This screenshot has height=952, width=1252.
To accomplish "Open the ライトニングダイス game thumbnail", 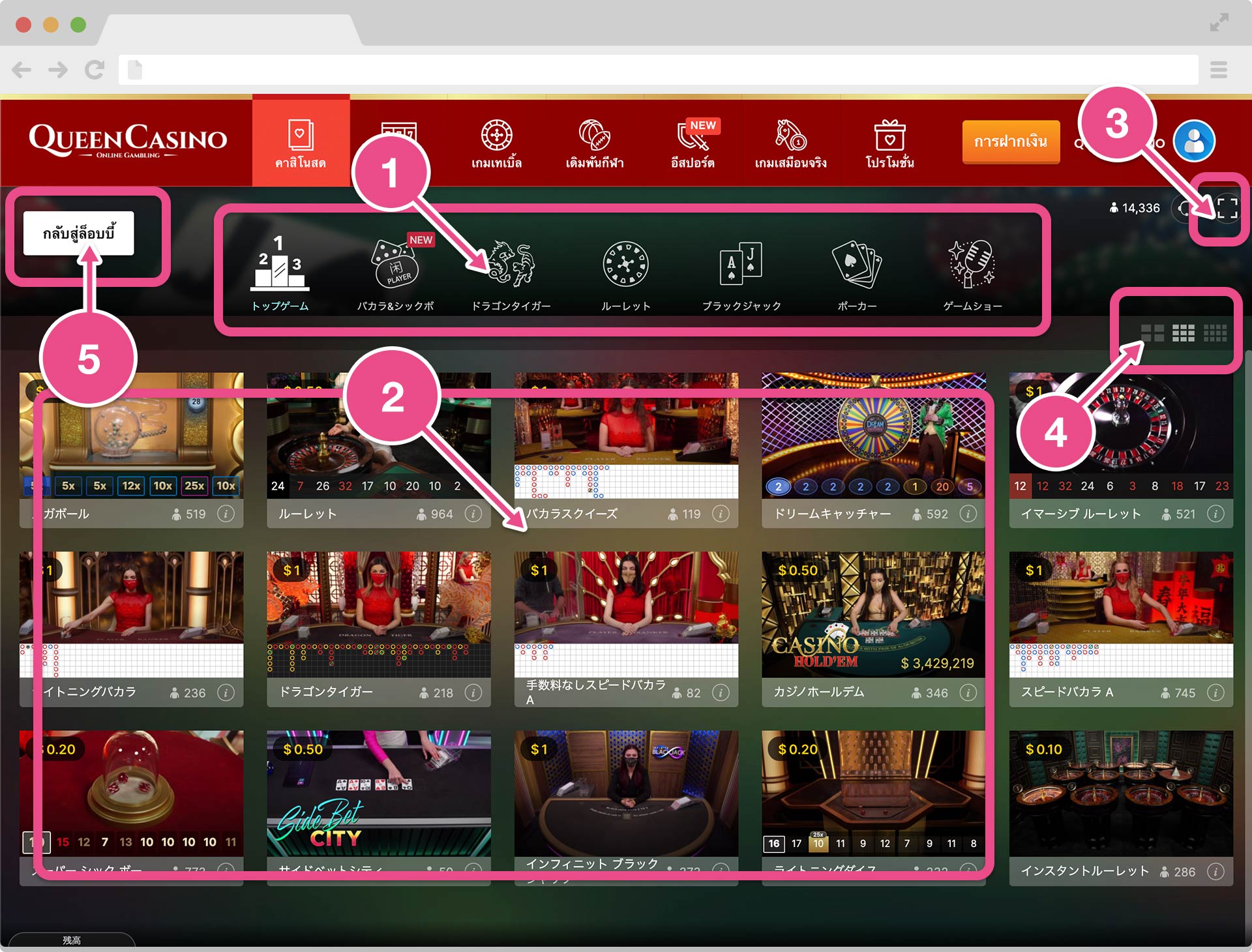I will 874,793.
